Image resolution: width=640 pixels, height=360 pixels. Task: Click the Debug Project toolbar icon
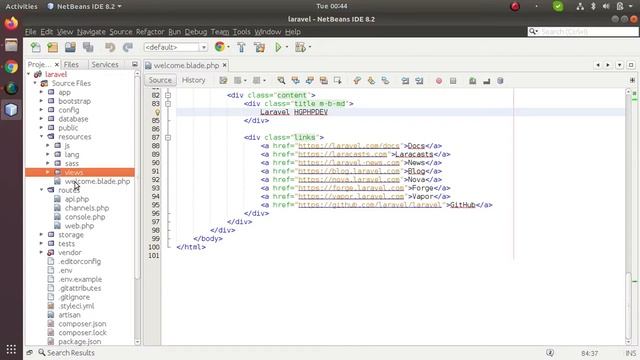click(300, 47)
